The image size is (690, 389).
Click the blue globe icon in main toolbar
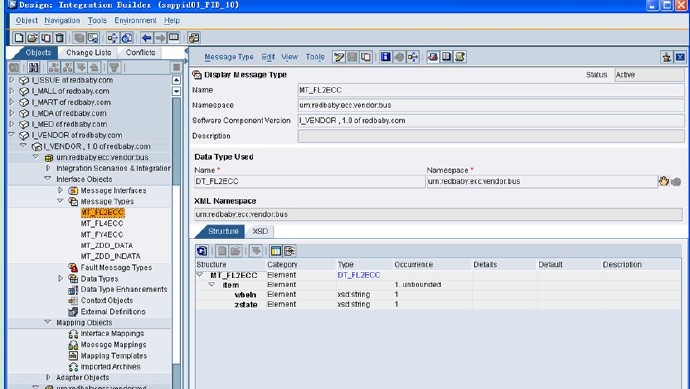(127, 38)
